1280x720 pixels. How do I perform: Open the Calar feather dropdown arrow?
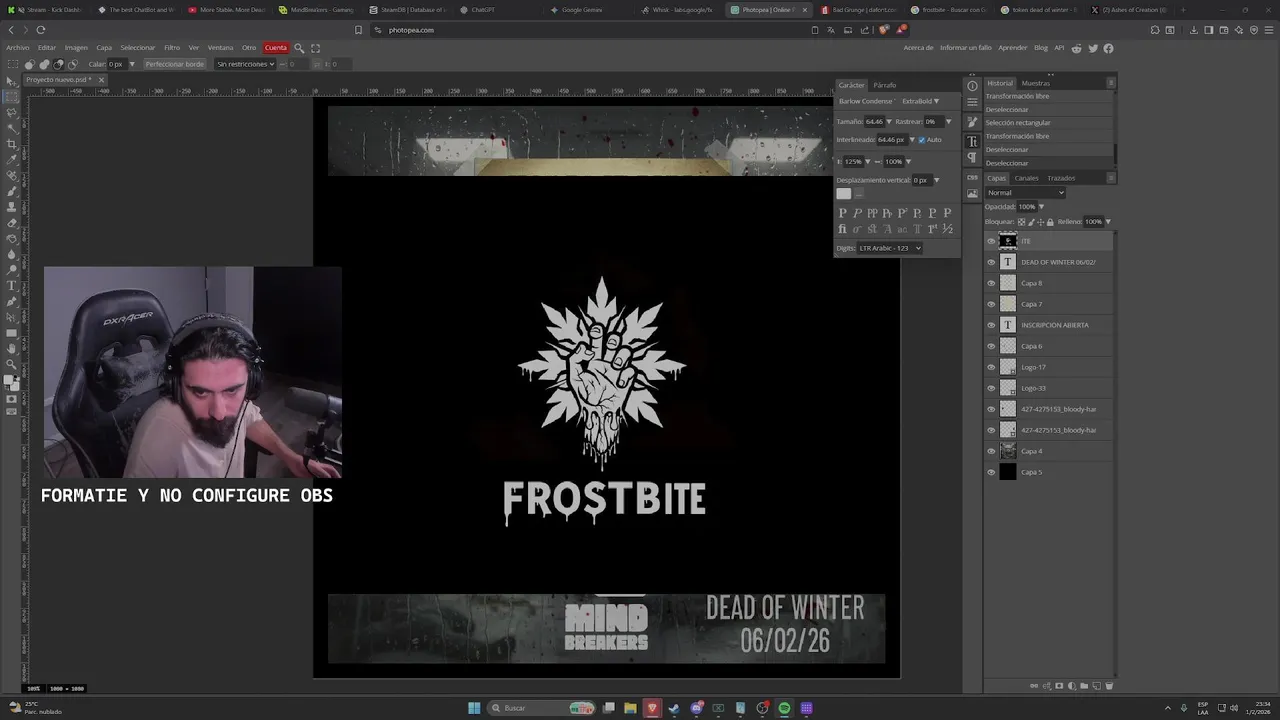coord(132,64)
